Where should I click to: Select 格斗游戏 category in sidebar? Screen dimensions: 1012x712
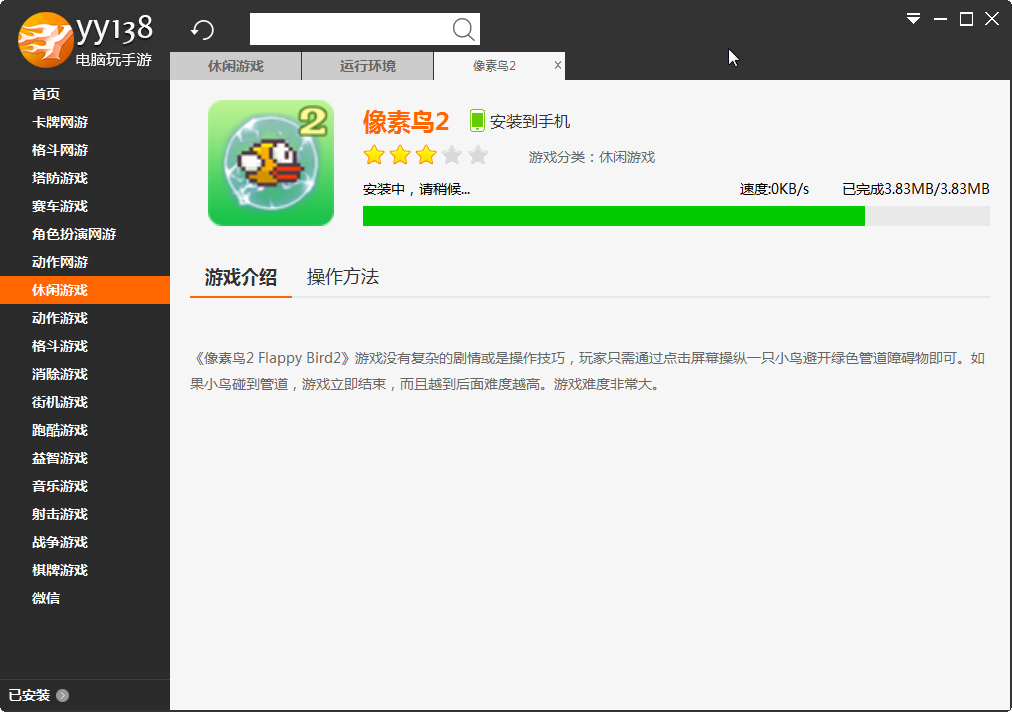[60, 347]
